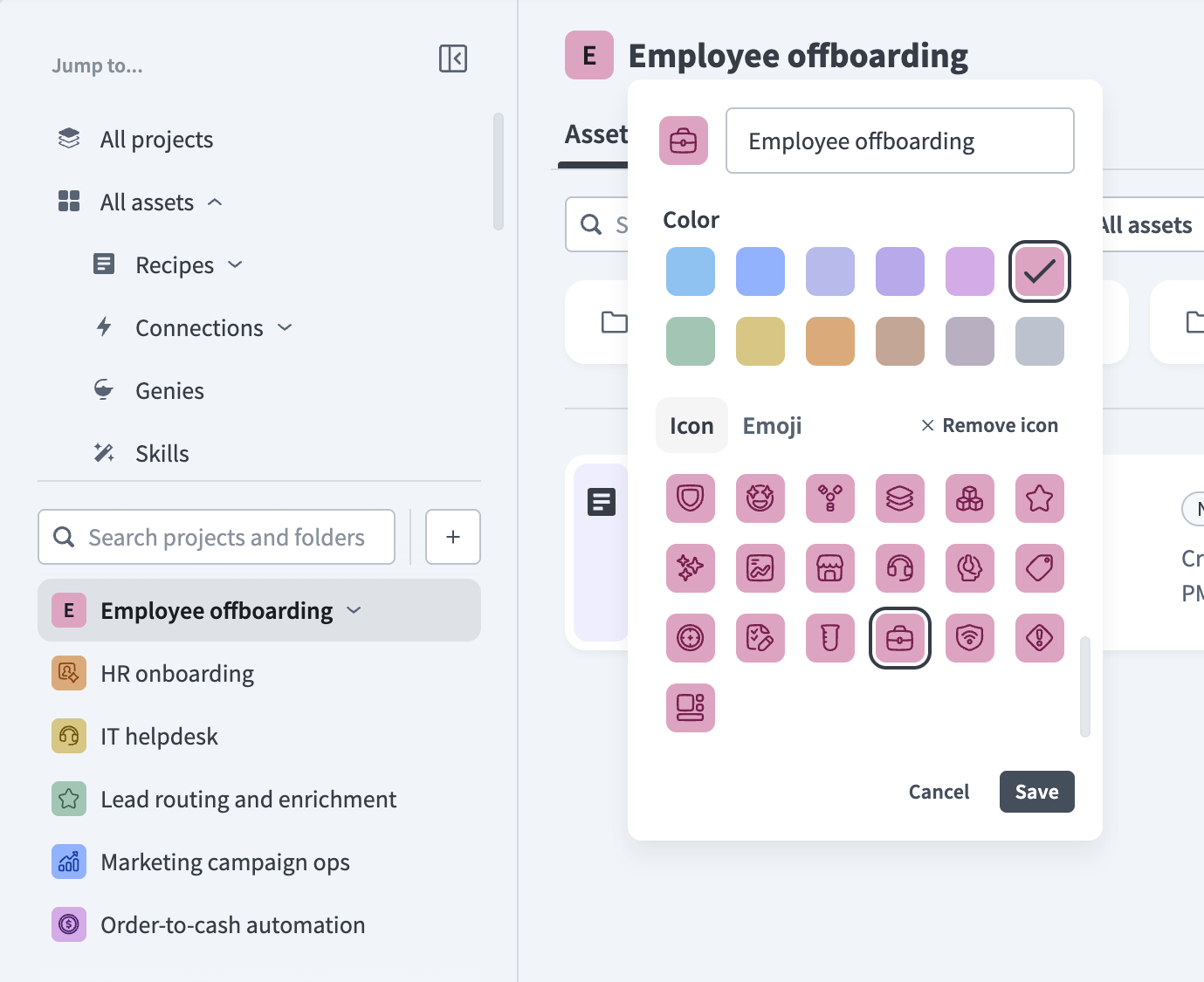Screen dimensions: 1204x982
Task: Collapse the All assets section
Action: [x=215, y=203]
